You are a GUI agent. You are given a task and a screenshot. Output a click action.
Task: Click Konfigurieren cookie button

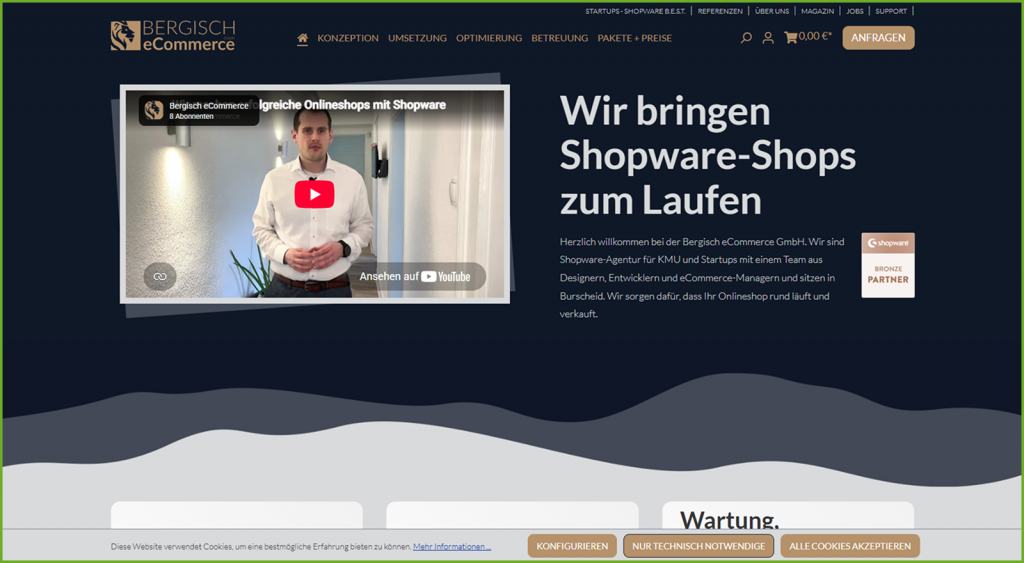click(572, 546)
